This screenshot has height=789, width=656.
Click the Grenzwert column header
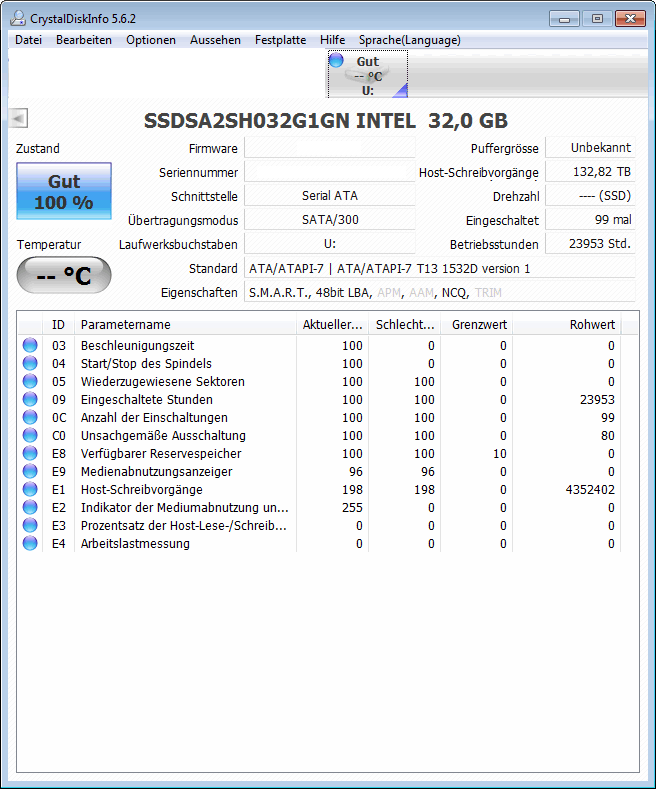point(476,325)
